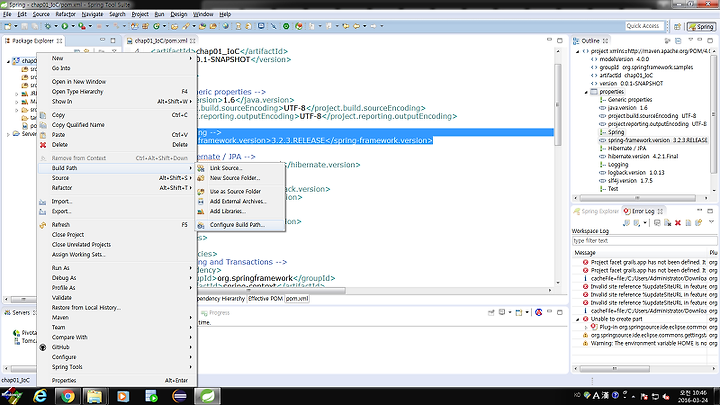Expand the Servers node in Package Explorer

(x=8, y=134)
